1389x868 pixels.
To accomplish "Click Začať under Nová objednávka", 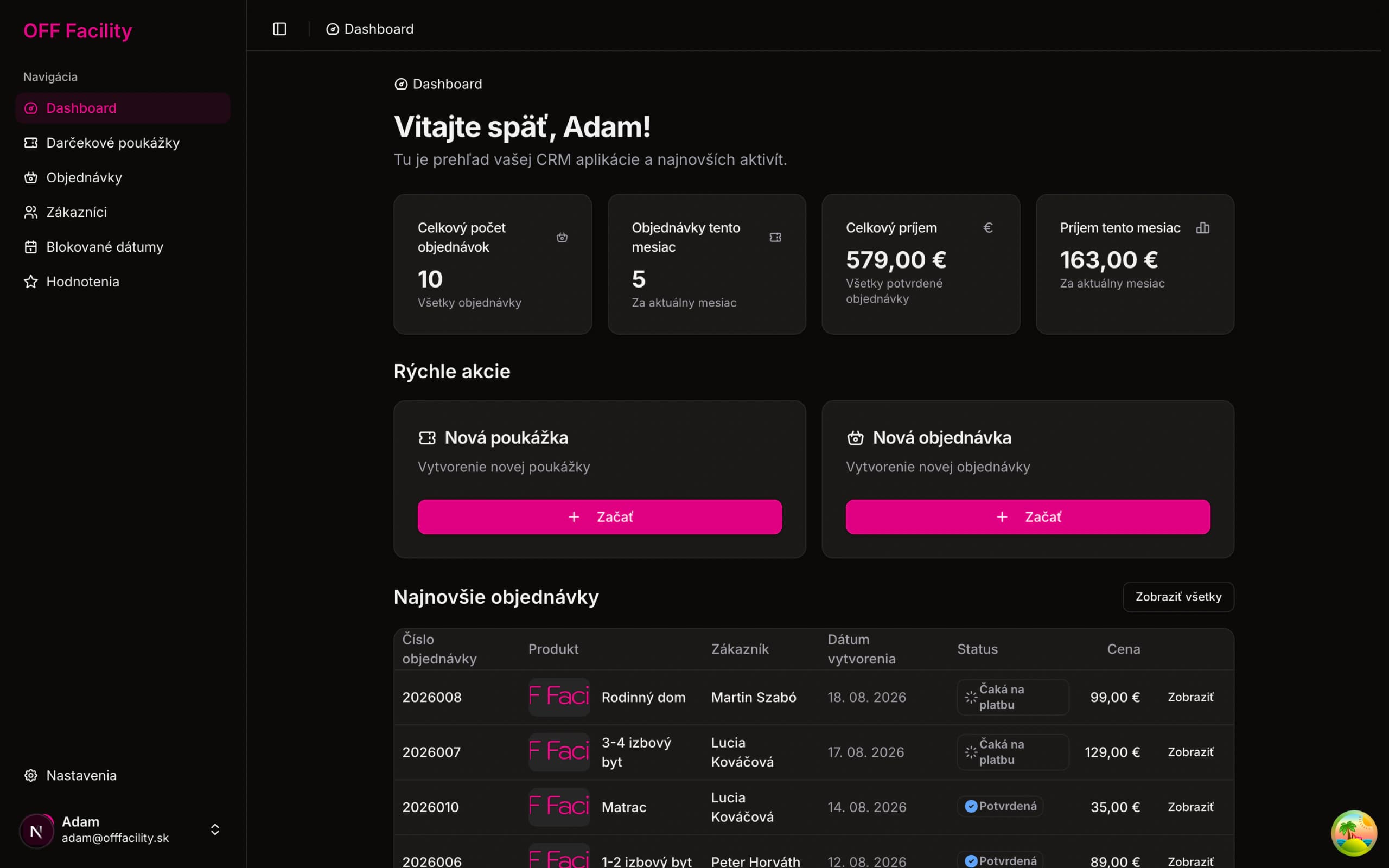I will pyautogui.click(x=1028, y=516).
